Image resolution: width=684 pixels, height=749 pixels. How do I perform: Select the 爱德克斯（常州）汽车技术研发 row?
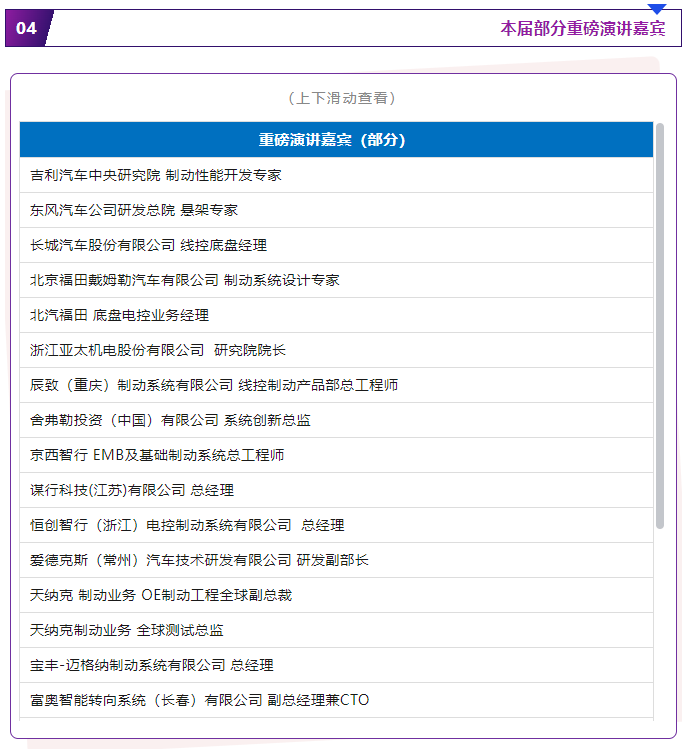click(200, 560)
